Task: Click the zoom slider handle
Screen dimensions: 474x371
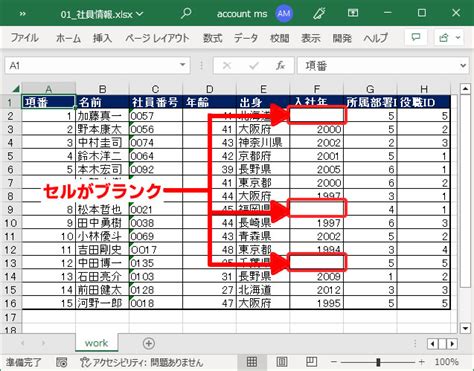Action: (x=378, y=362)
